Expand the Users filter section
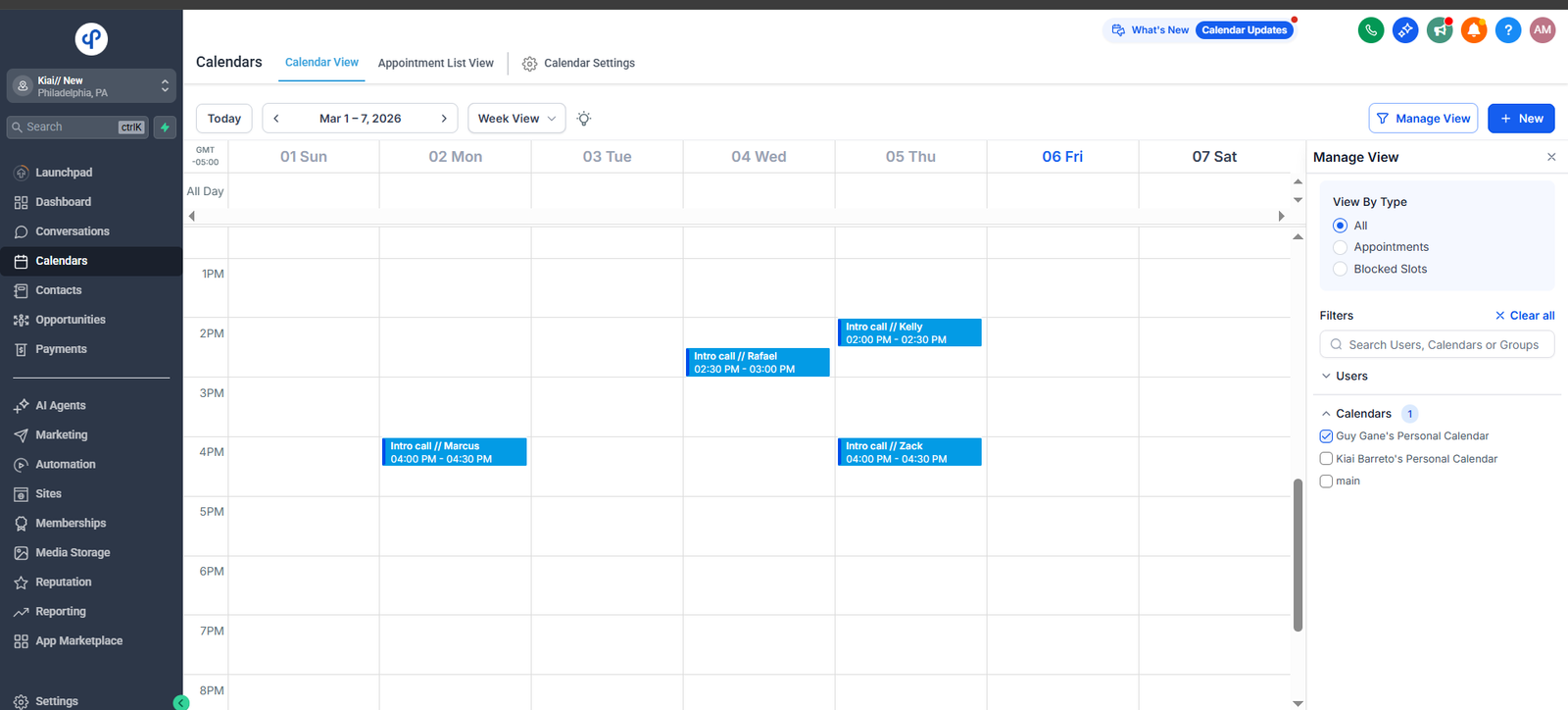 click(1344, 377)
